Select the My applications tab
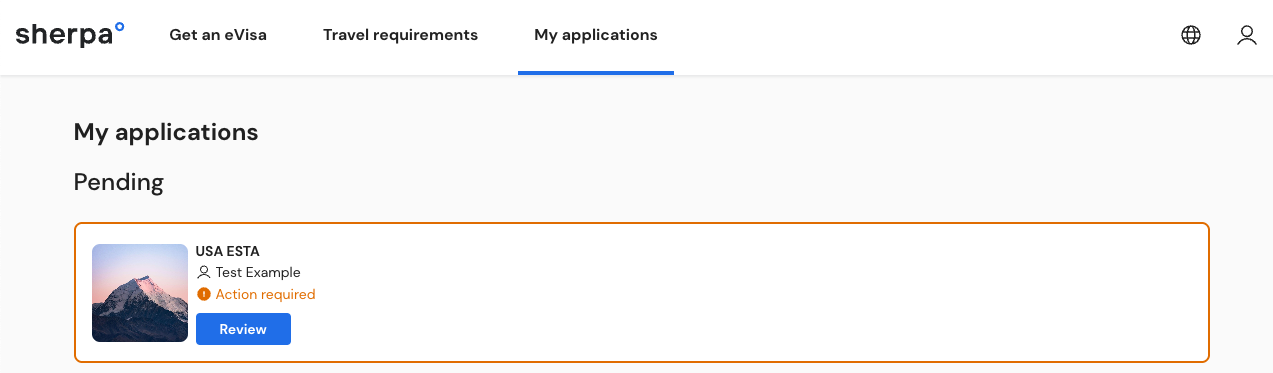1273x373 pixels. pyautogui.click(x=596, y=35)
